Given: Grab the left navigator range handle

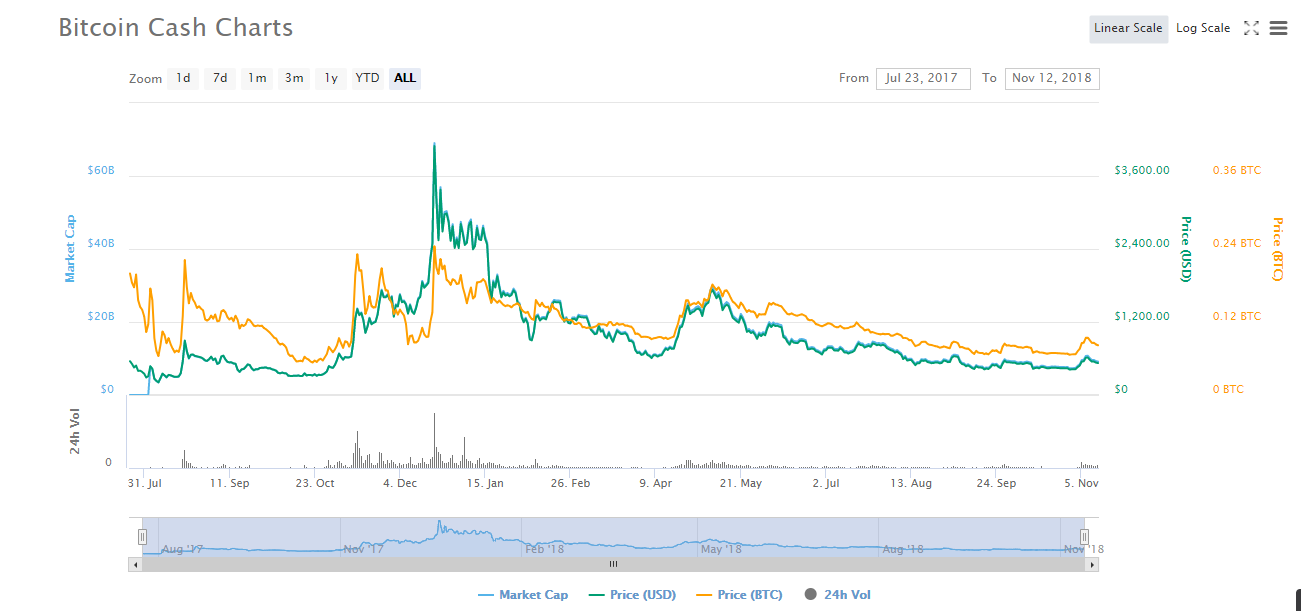Looking at the screenshot, I should [x=142, y=537].
